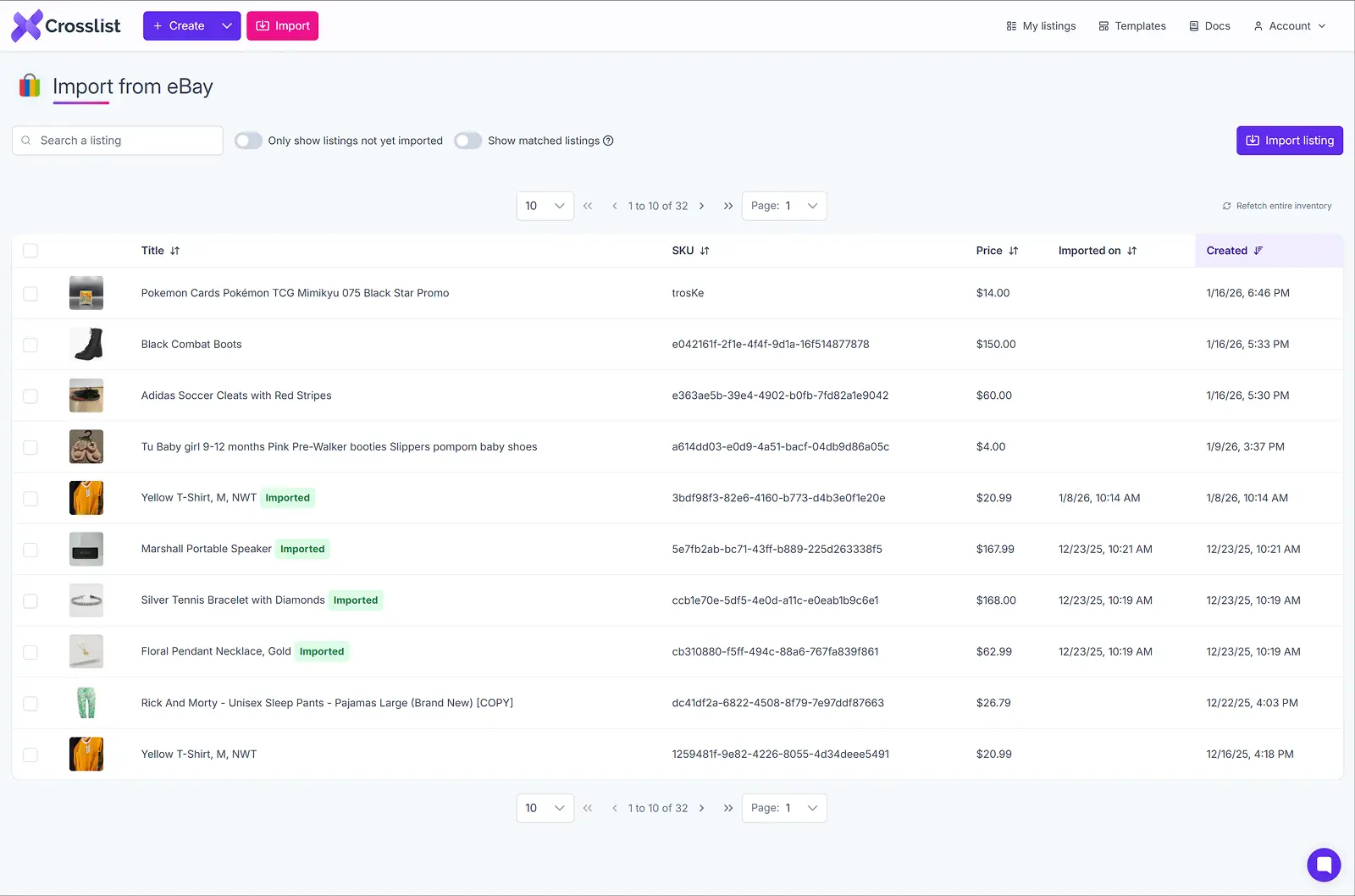
Task: Open top Page: 1 selector
Action: [x=784, y=206]
